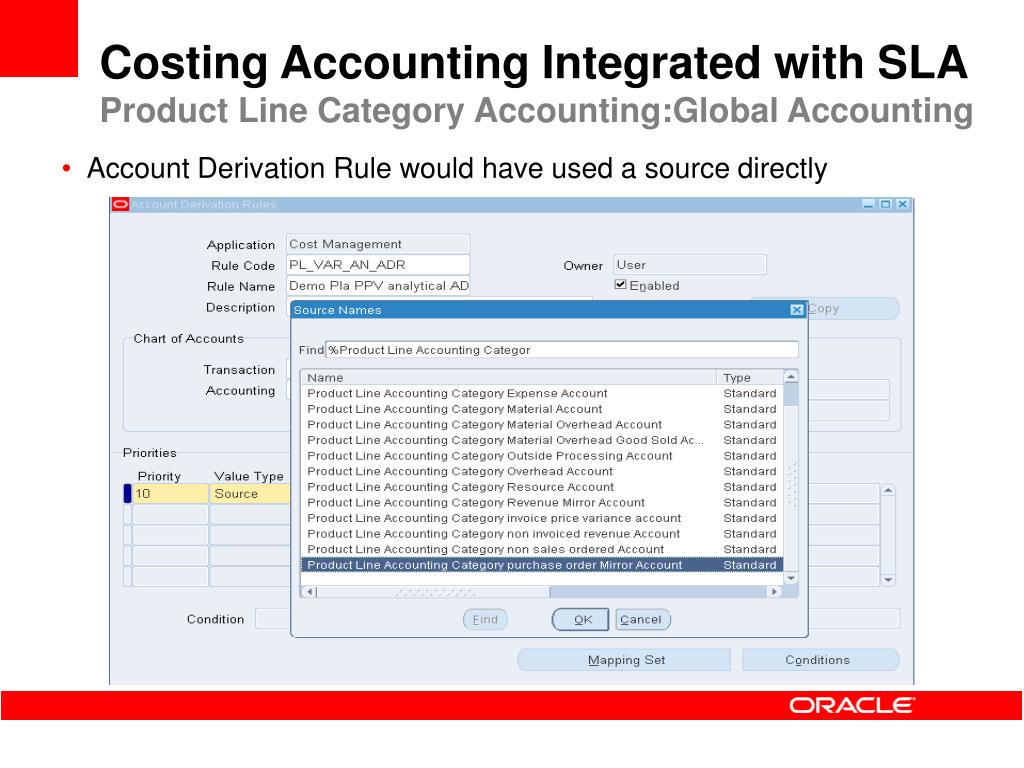This screenshot has width=1024, height=768.
Task: Select Category invoice price variance account row
Action: coord(541,519)
